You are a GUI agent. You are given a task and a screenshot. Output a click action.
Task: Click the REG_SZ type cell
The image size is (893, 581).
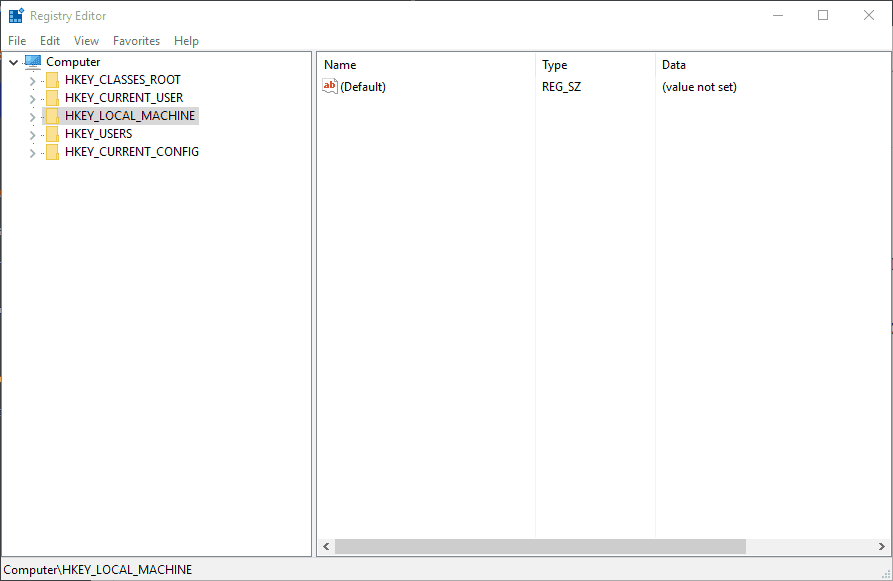562,87
